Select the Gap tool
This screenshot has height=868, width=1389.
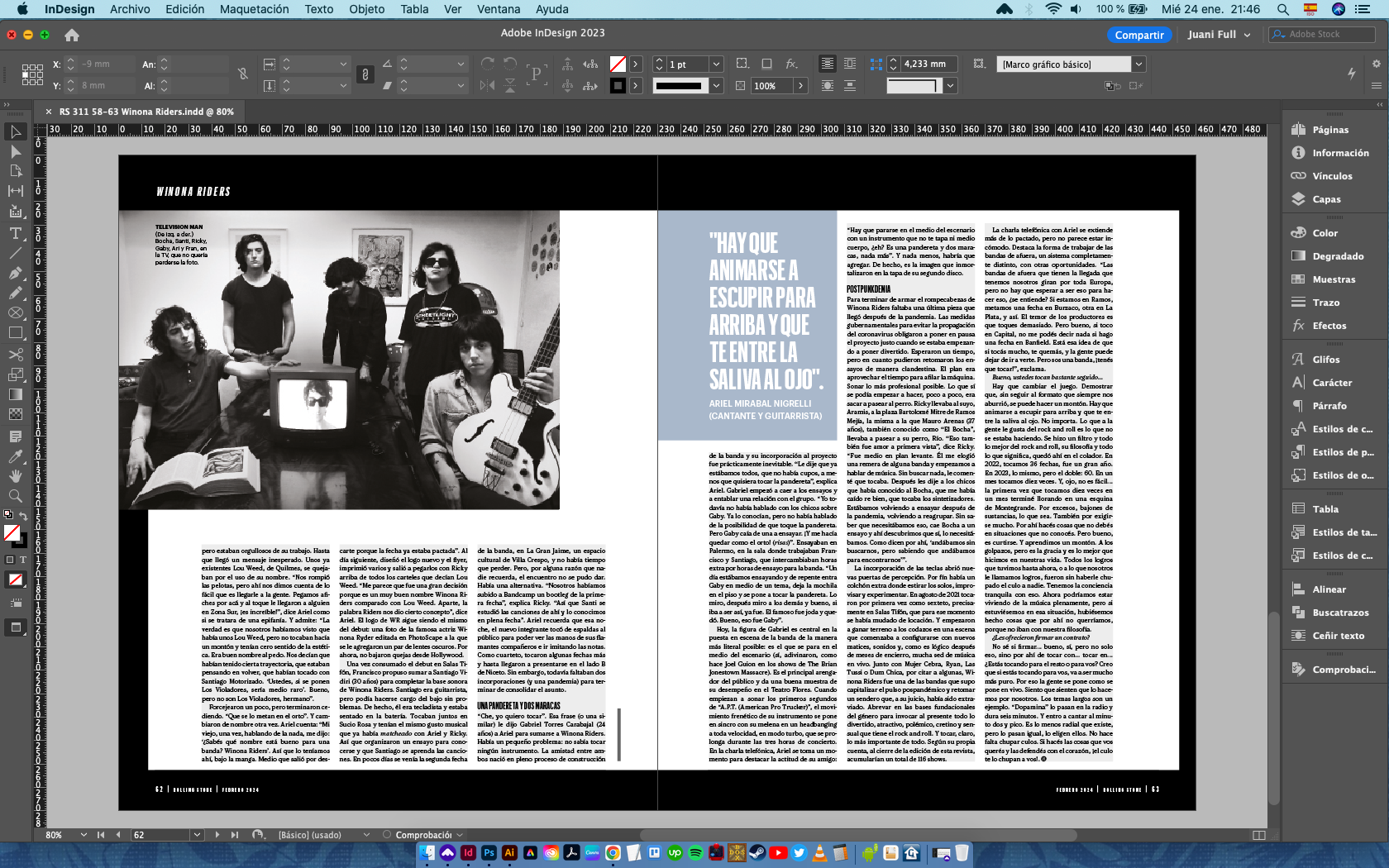(15, 191)
